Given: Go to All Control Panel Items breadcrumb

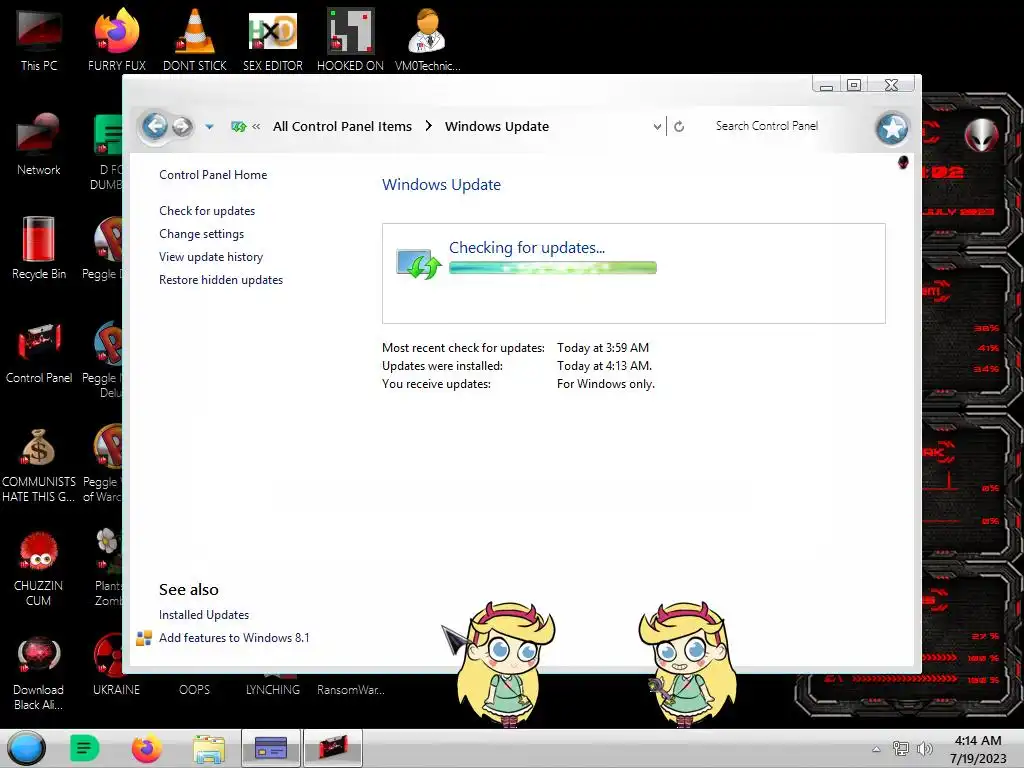Looking at the screenshot, I should click(342, 127).
